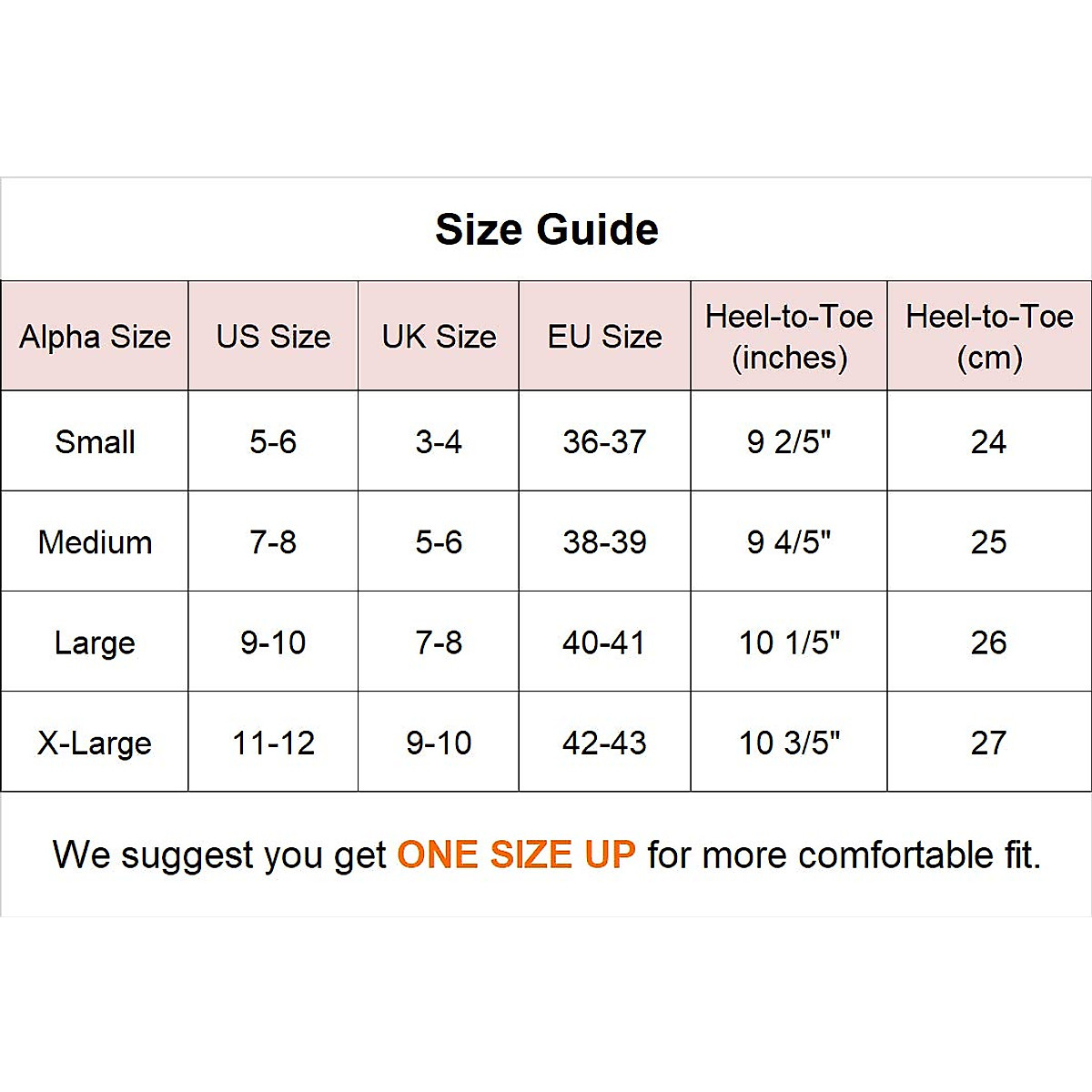Click the Heel-to-Toe (cm) header
This screenshot has height=1092, width=1092.
coord(989,337)
